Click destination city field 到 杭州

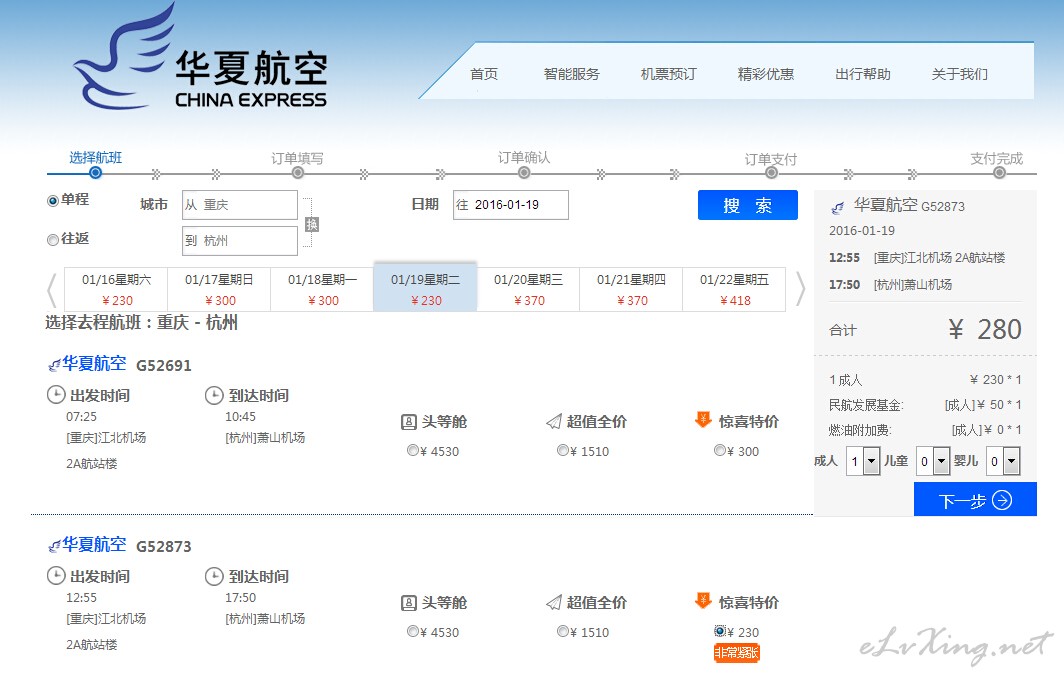240,241
